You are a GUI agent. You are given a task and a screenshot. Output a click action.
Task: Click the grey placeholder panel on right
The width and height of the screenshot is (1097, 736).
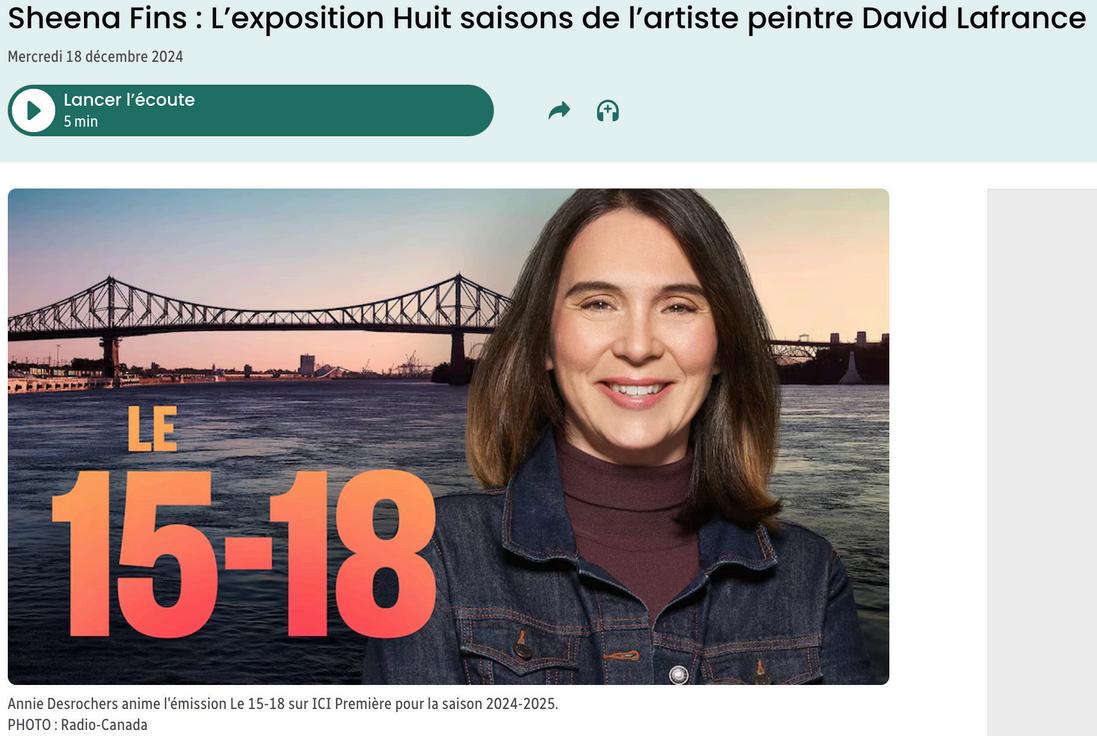1042,462
